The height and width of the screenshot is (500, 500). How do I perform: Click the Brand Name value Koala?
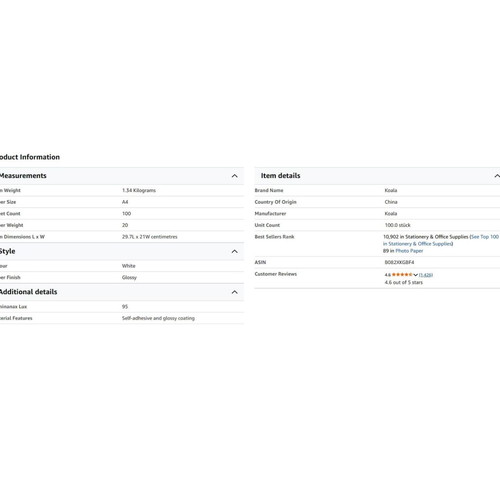[391, 190]
